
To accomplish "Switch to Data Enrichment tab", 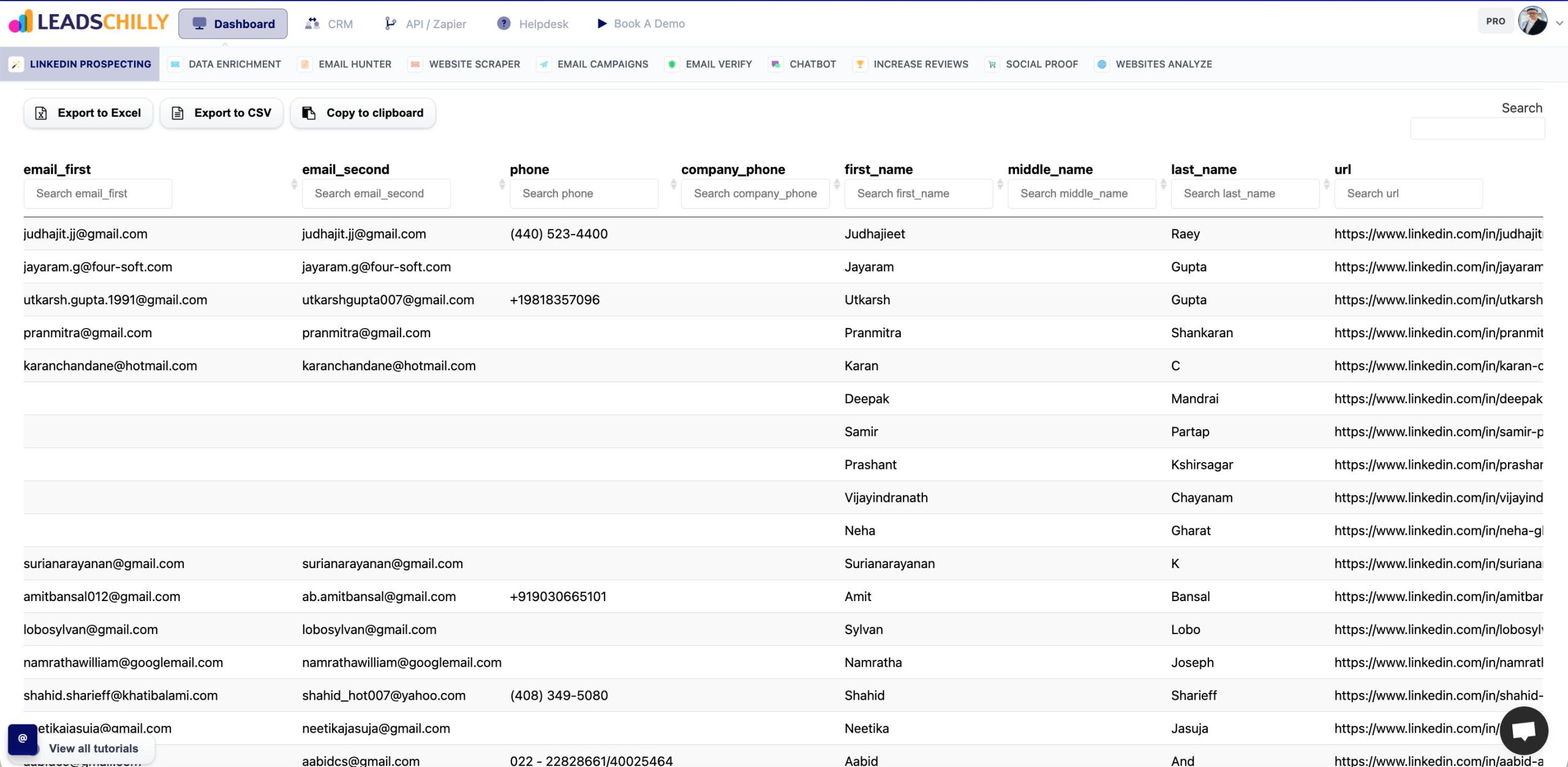I will click(225, 64).
